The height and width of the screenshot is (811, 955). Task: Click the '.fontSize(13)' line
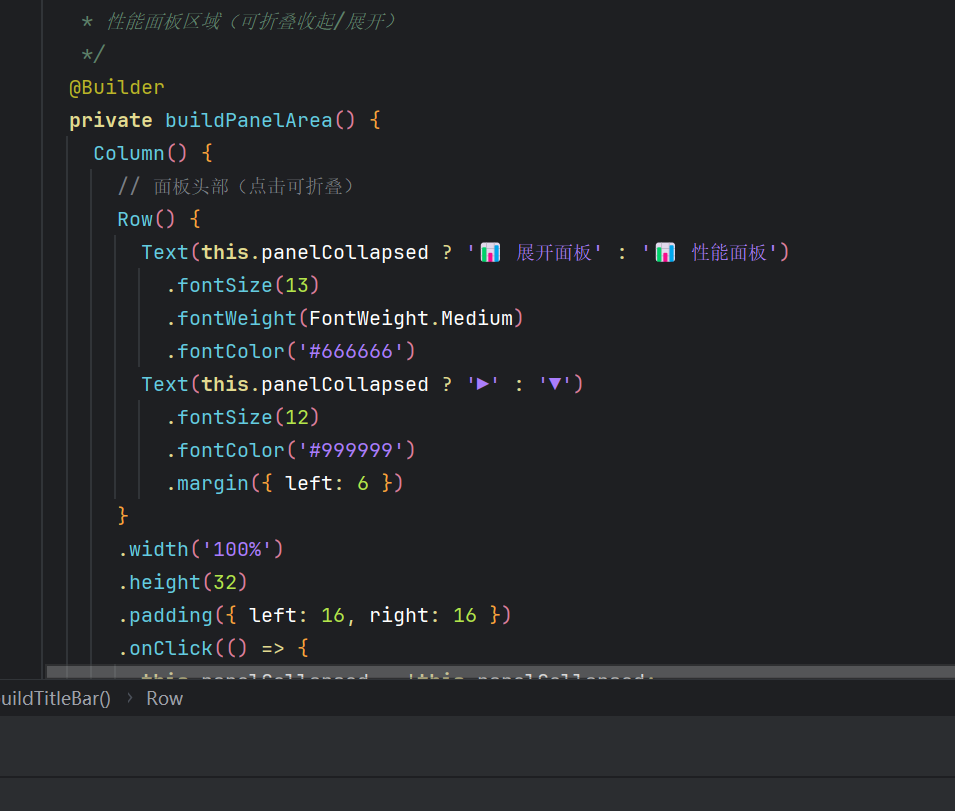(242, 286)
